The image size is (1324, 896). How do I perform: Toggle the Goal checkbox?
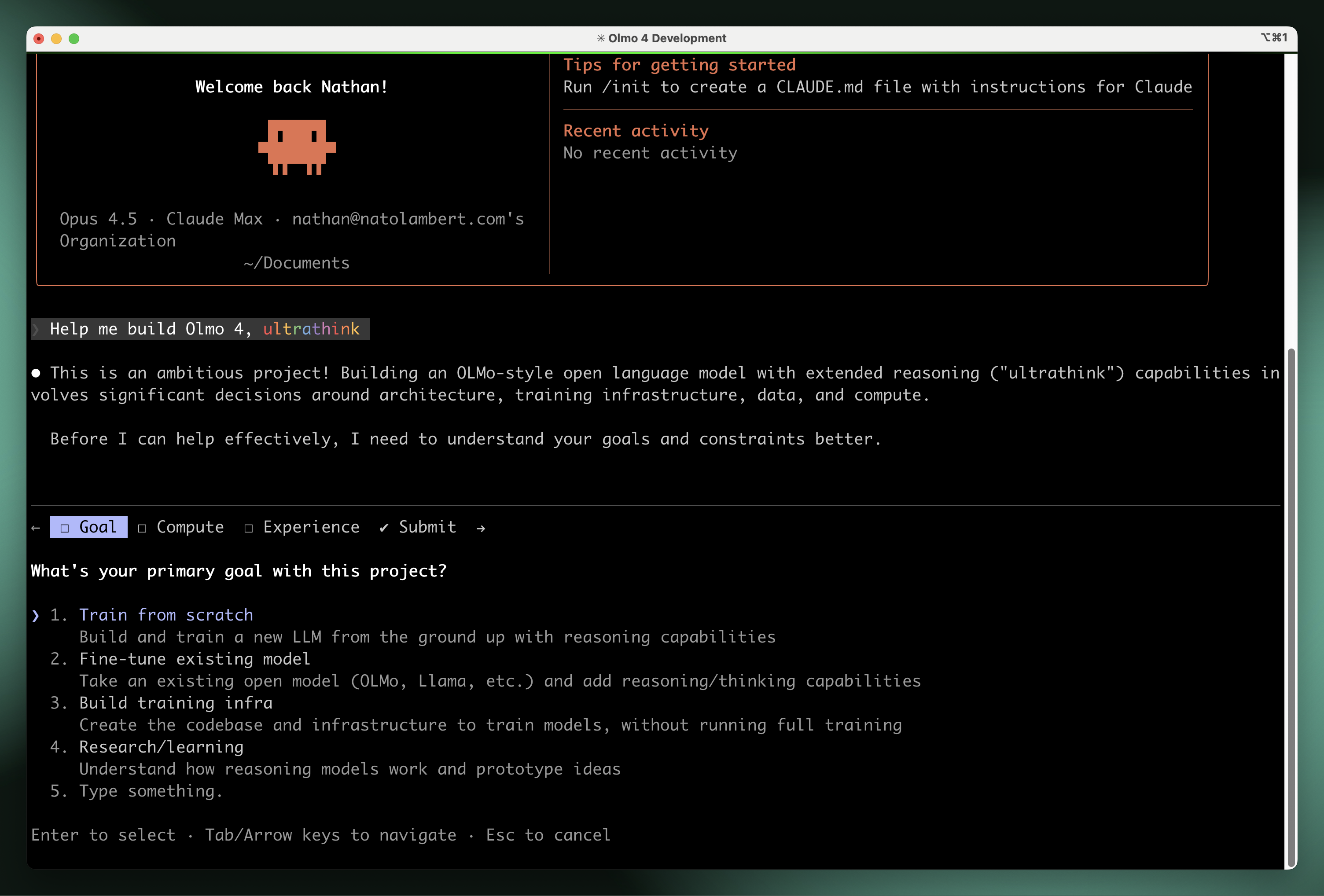pos(65,528)
